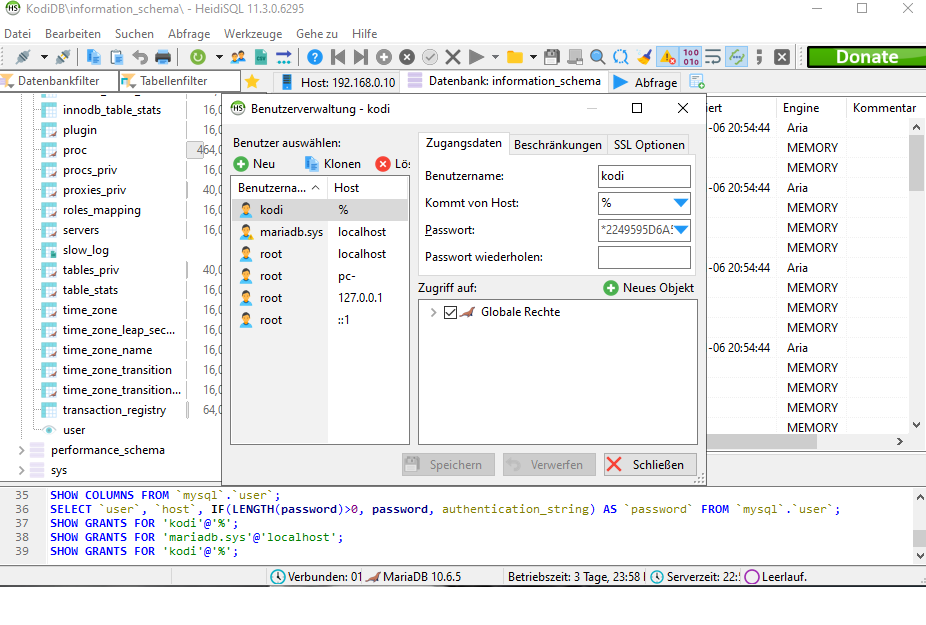
Task: Open the Werkzeuge menu
Action: pos(253,34)
